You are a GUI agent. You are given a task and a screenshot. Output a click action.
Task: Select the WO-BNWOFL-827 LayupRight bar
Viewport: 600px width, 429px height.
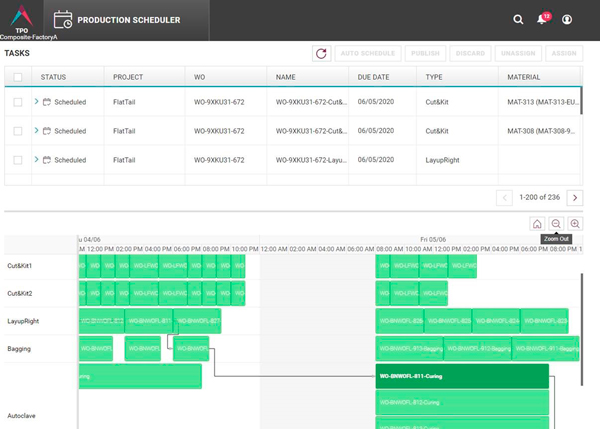197,321
